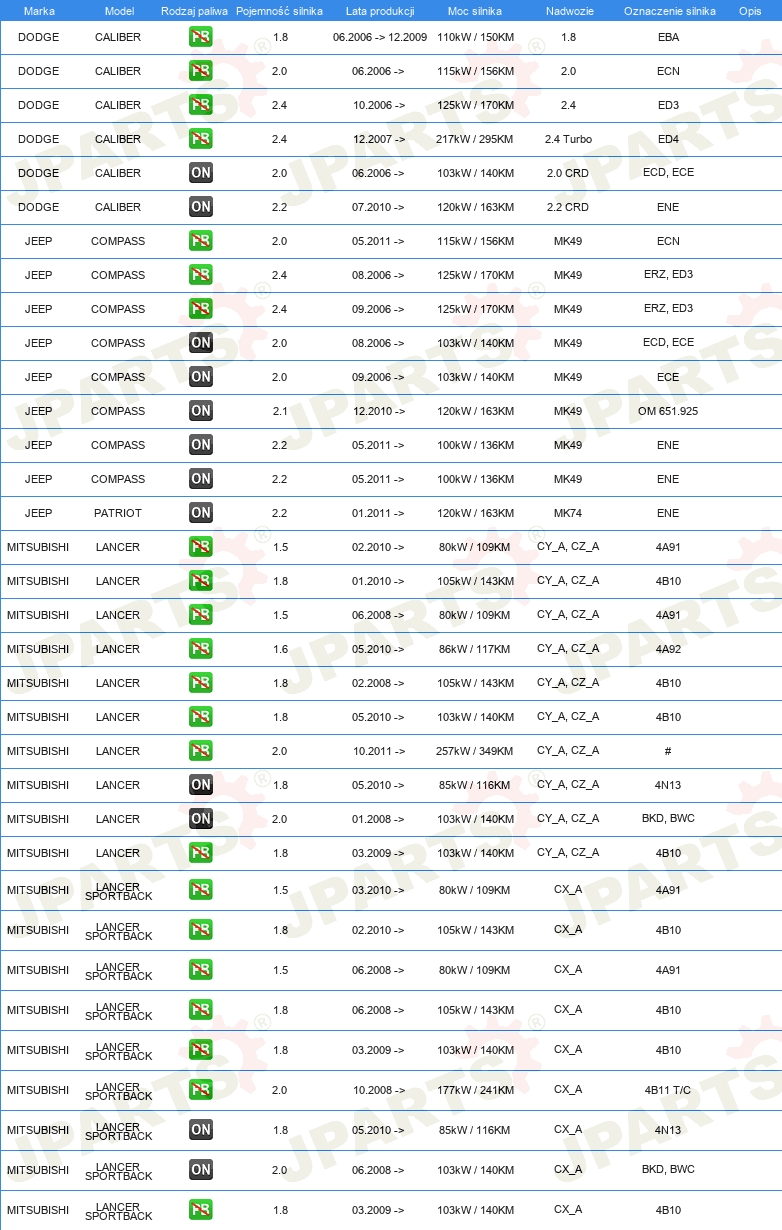This screenshot has height=1230, width=782.
Task: Click the petrol icon for Compass 2.4 from 09.2006
Action: [x=201, y=309]
